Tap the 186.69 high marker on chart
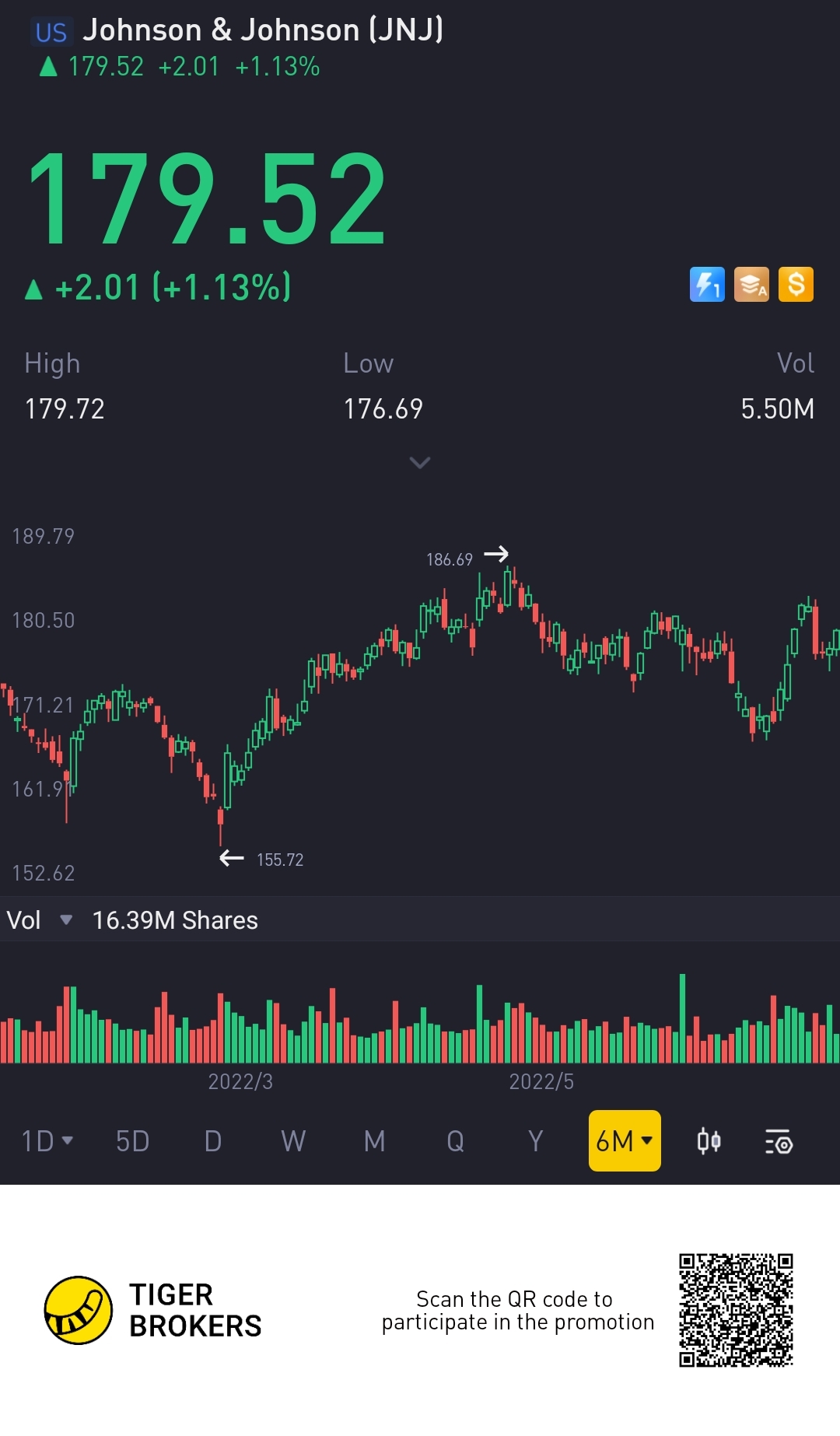 click(x=450, y=559)
